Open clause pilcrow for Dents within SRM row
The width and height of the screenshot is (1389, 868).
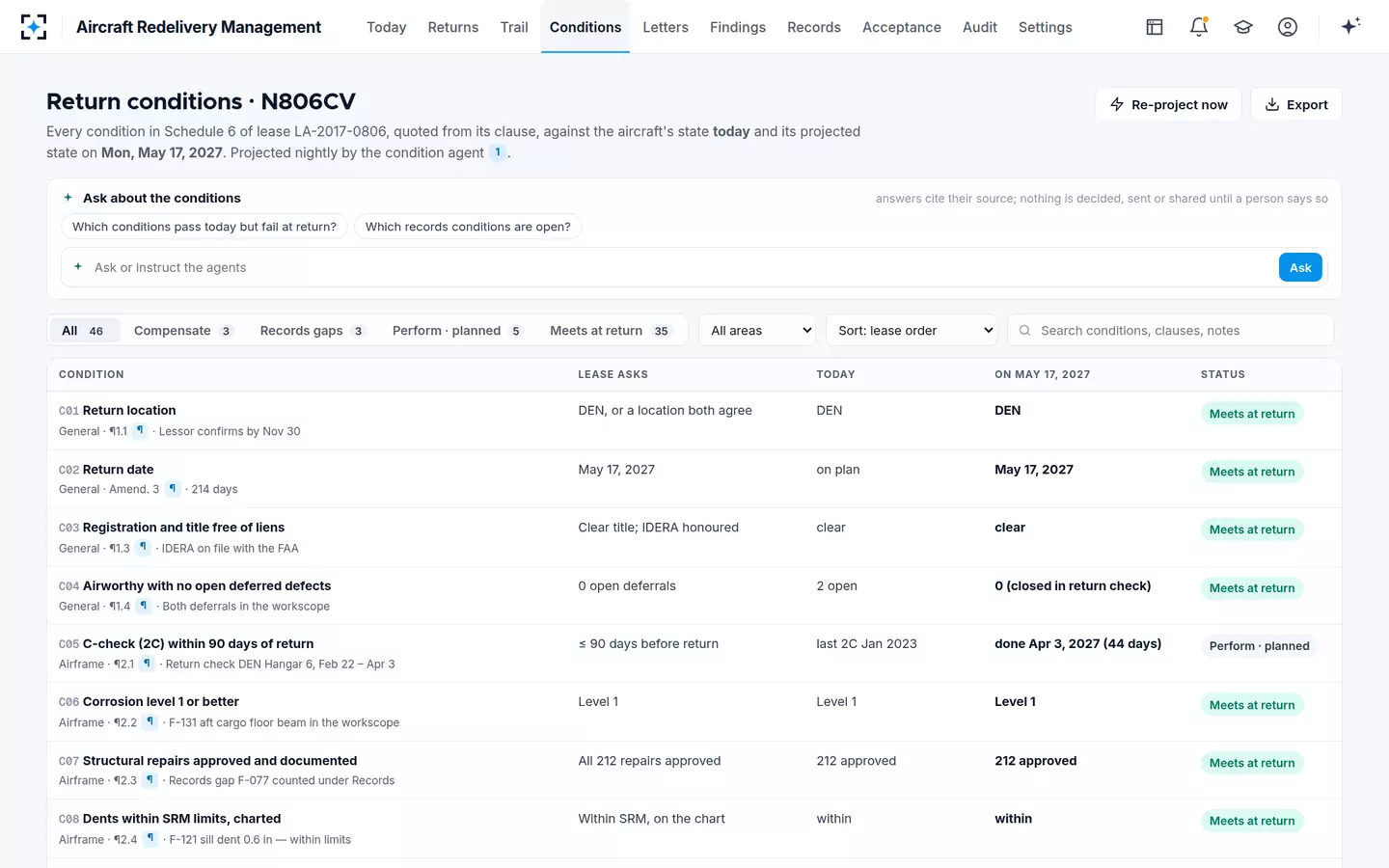[150, 839]
